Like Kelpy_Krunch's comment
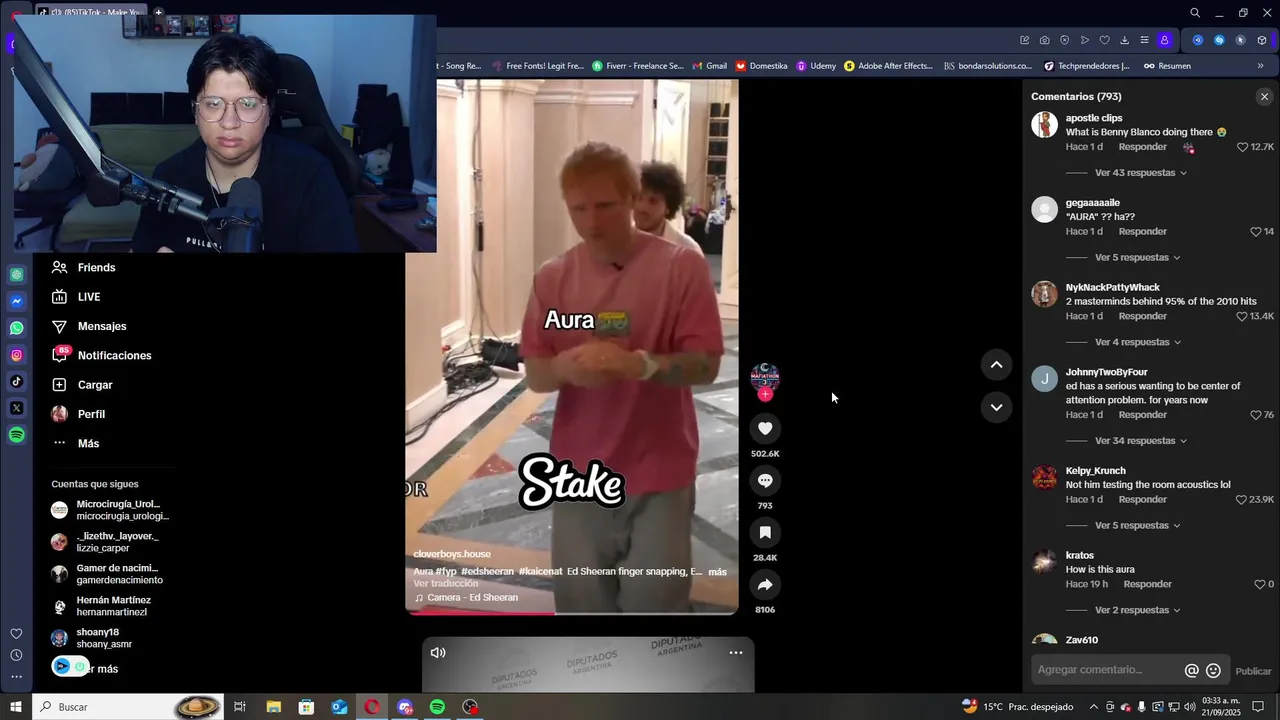This screenshot has width=1280, height=720. (1241, 500)
